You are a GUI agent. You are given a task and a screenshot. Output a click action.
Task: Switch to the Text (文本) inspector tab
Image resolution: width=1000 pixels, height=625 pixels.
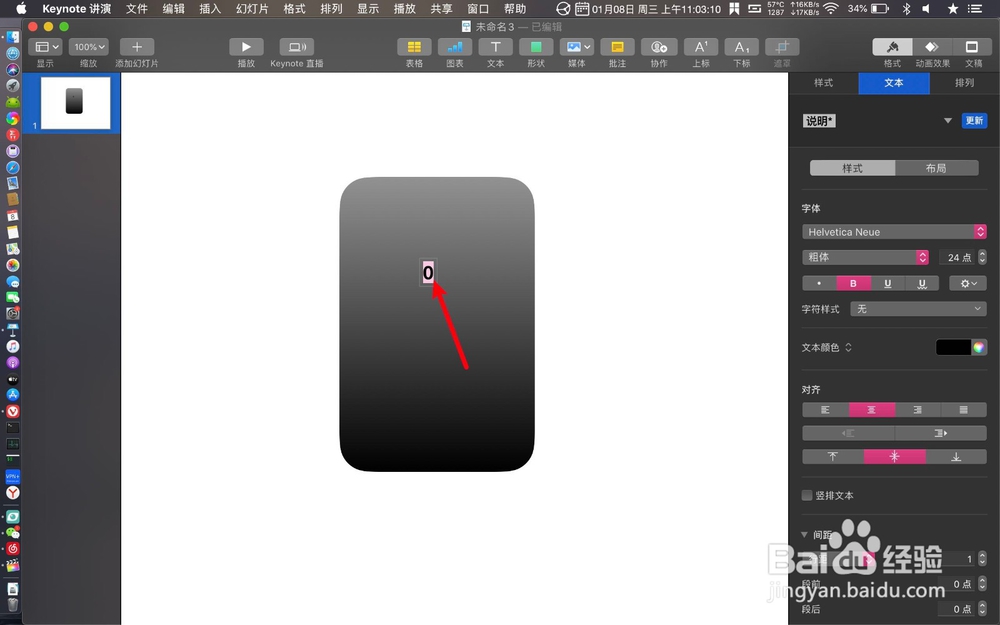[x=893, y=83]
